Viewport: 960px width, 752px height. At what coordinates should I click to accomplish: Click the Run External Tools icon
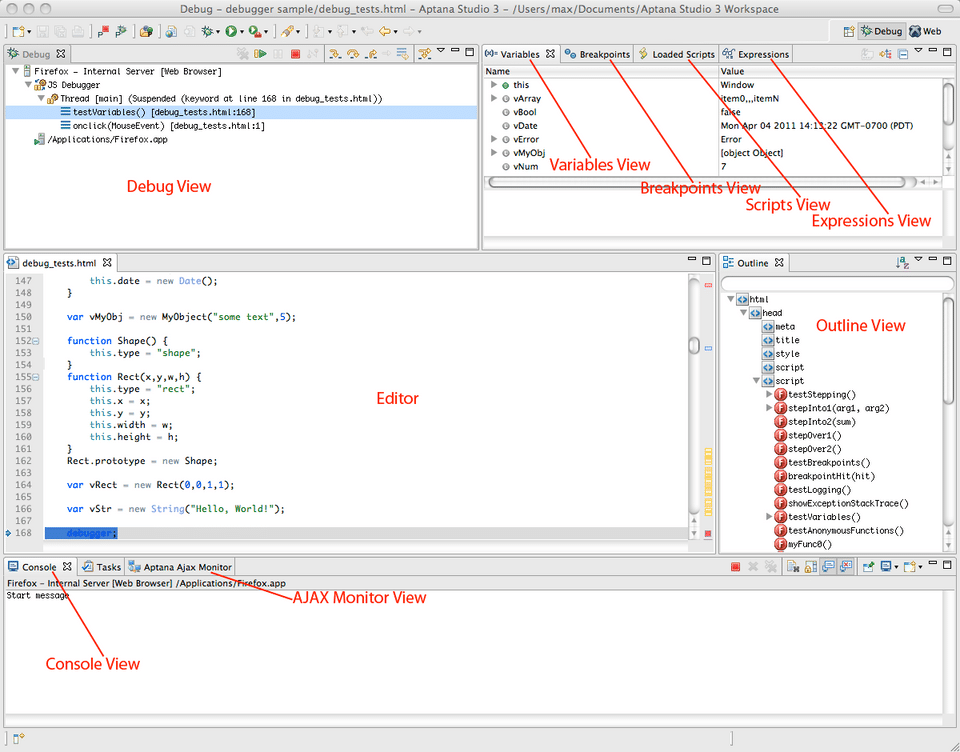pos(254,31)
